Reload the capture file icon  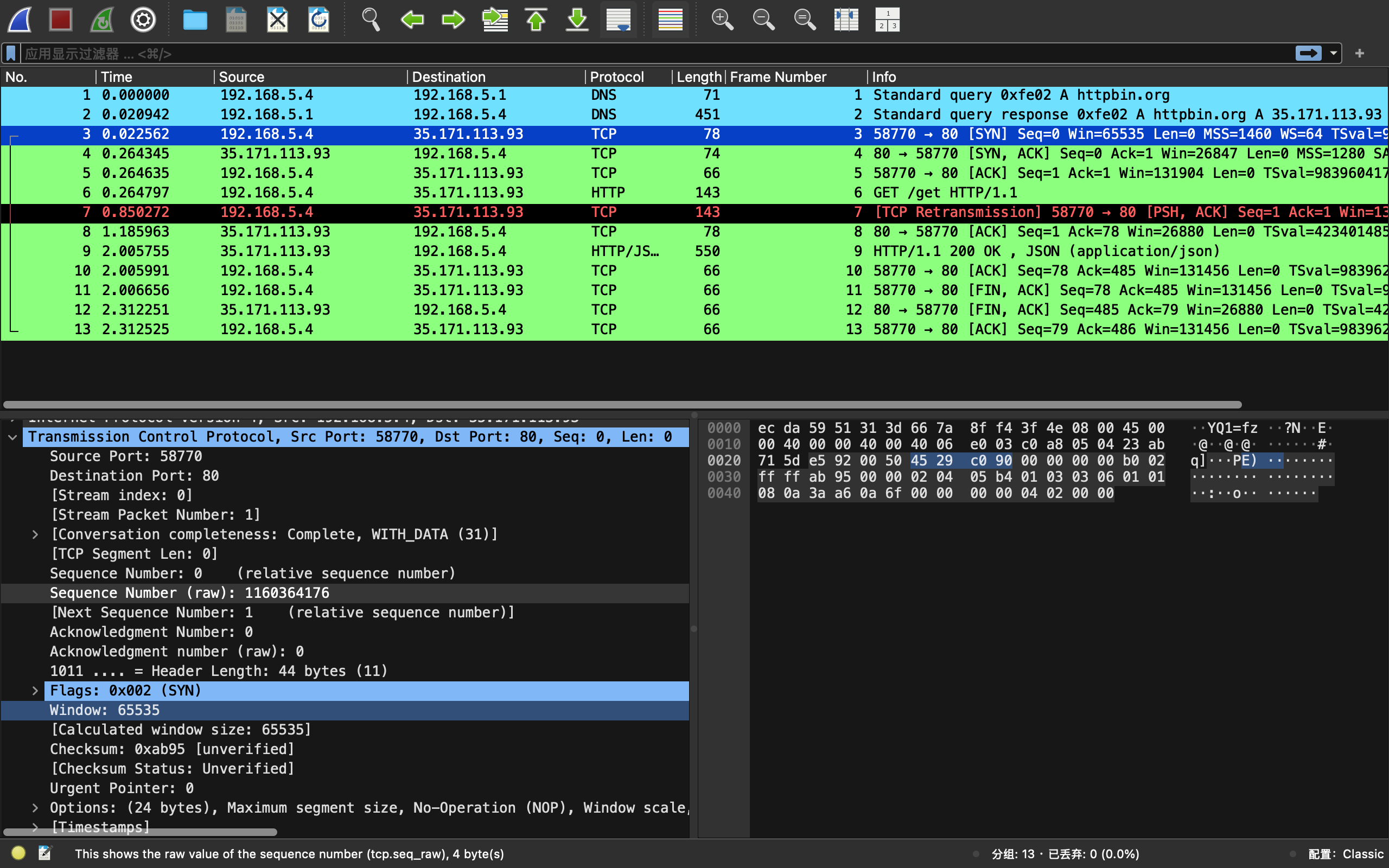coord(318,20)
